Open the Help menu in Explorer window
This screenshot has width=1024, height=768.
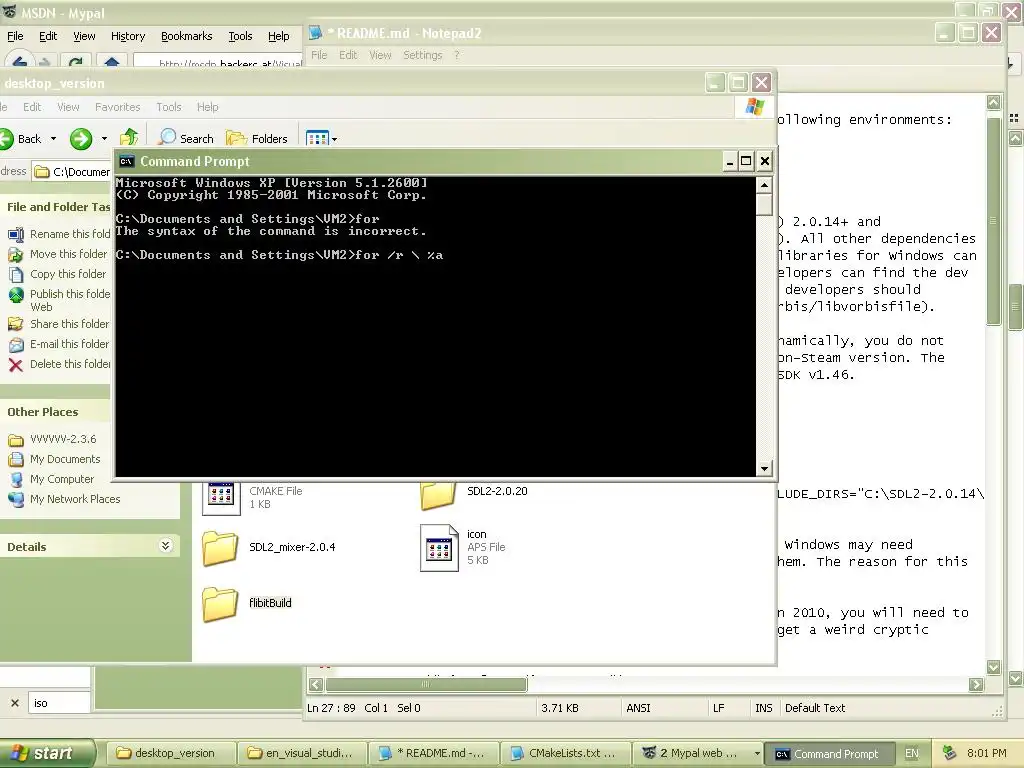[208, 107]
